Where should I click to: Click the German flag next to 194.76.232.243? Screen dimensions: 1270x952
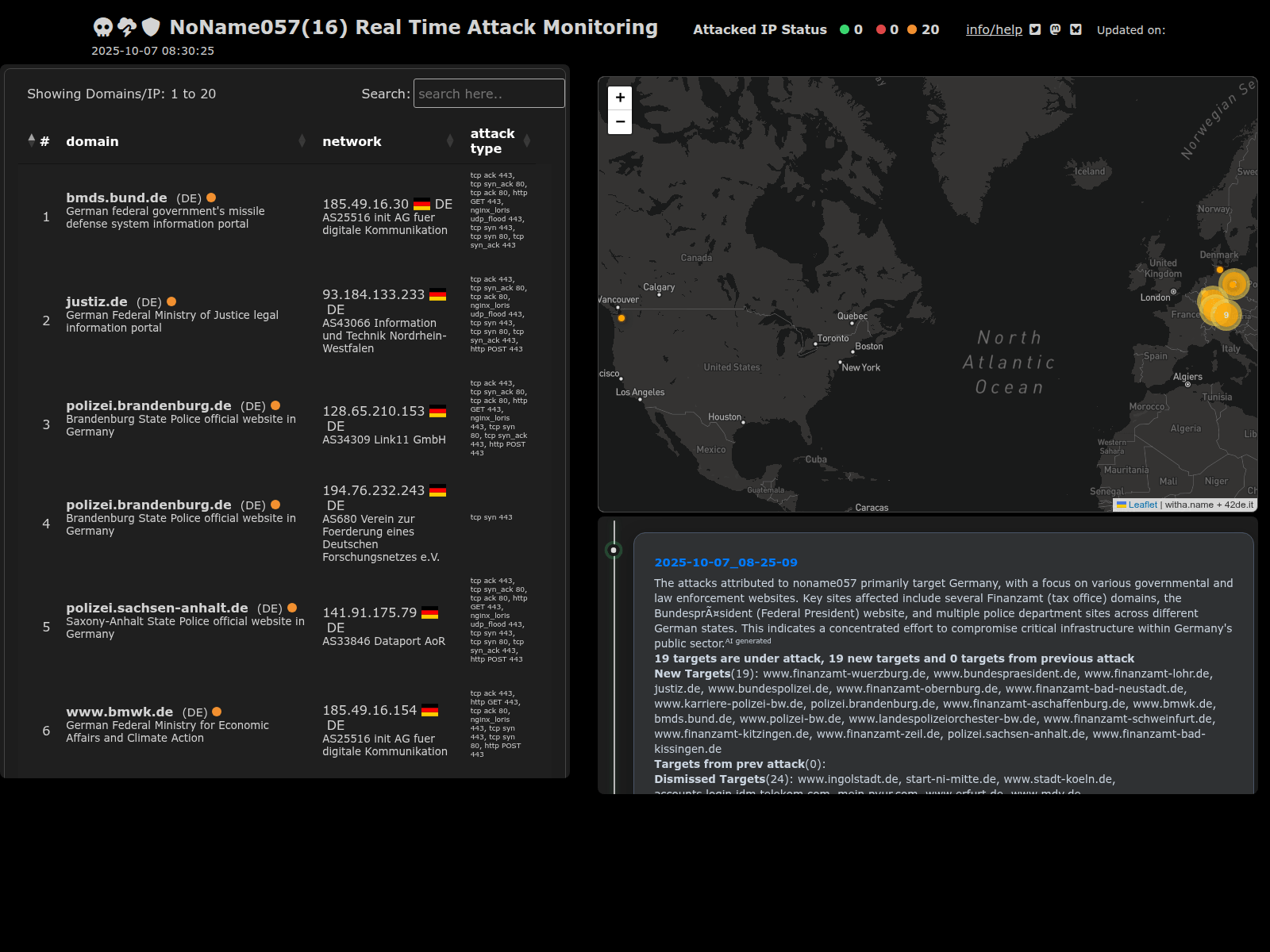click(x=437, y=490)
